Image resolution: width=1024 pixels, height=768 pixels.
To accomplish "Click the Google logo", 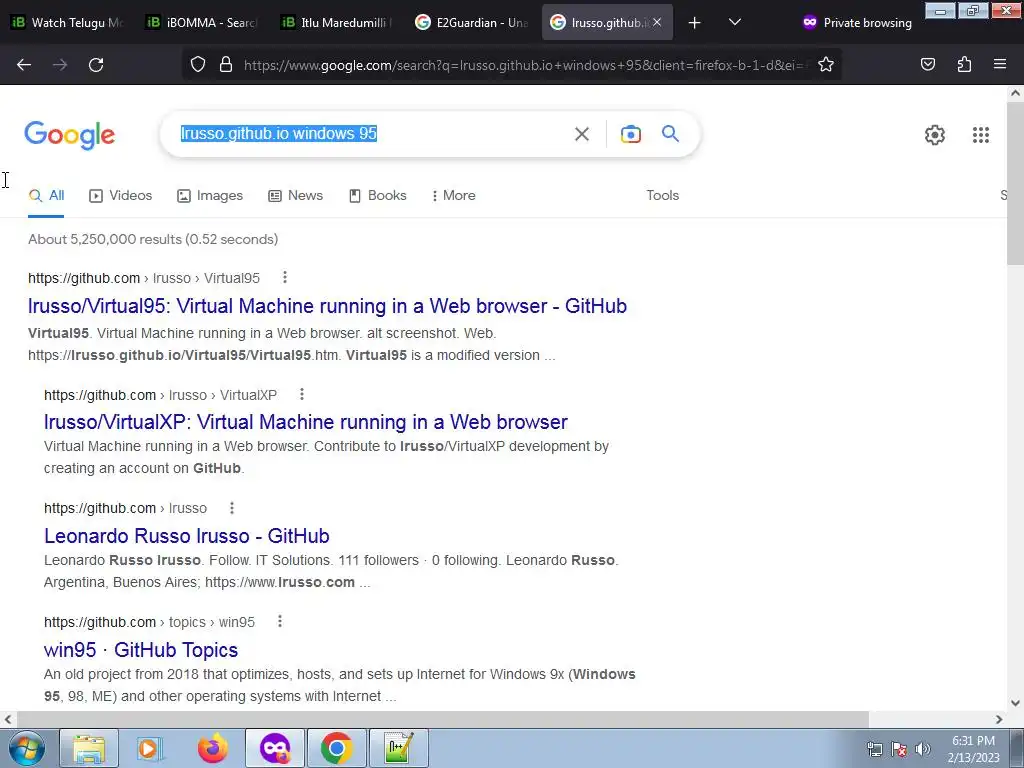I will point(70,135).
